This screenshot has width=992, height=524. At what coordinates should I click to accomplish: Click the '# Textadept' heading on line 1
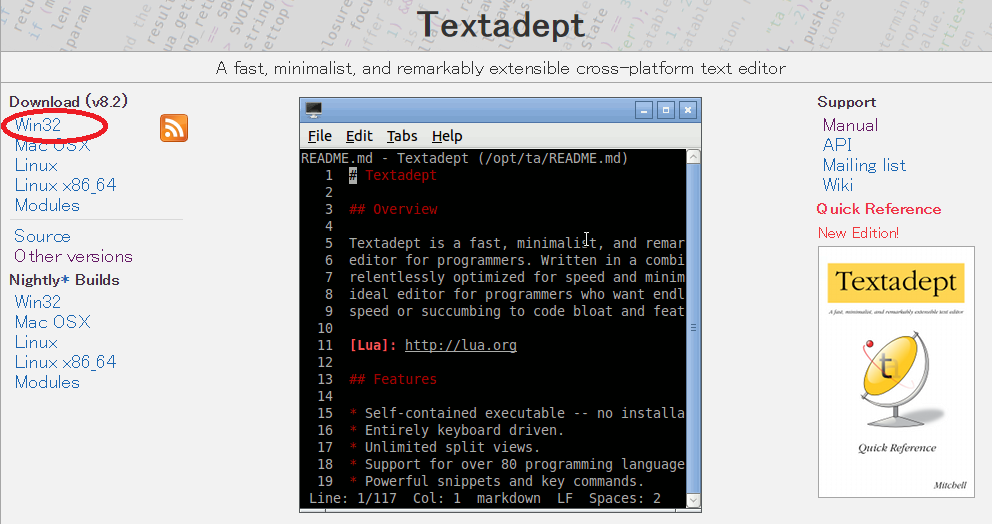[393, 175]
